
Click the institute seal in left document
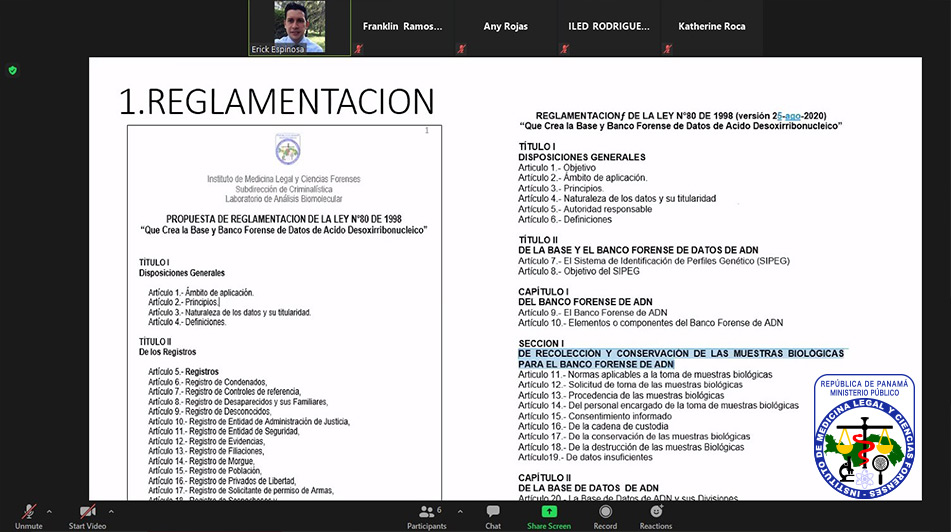point(288,149)
